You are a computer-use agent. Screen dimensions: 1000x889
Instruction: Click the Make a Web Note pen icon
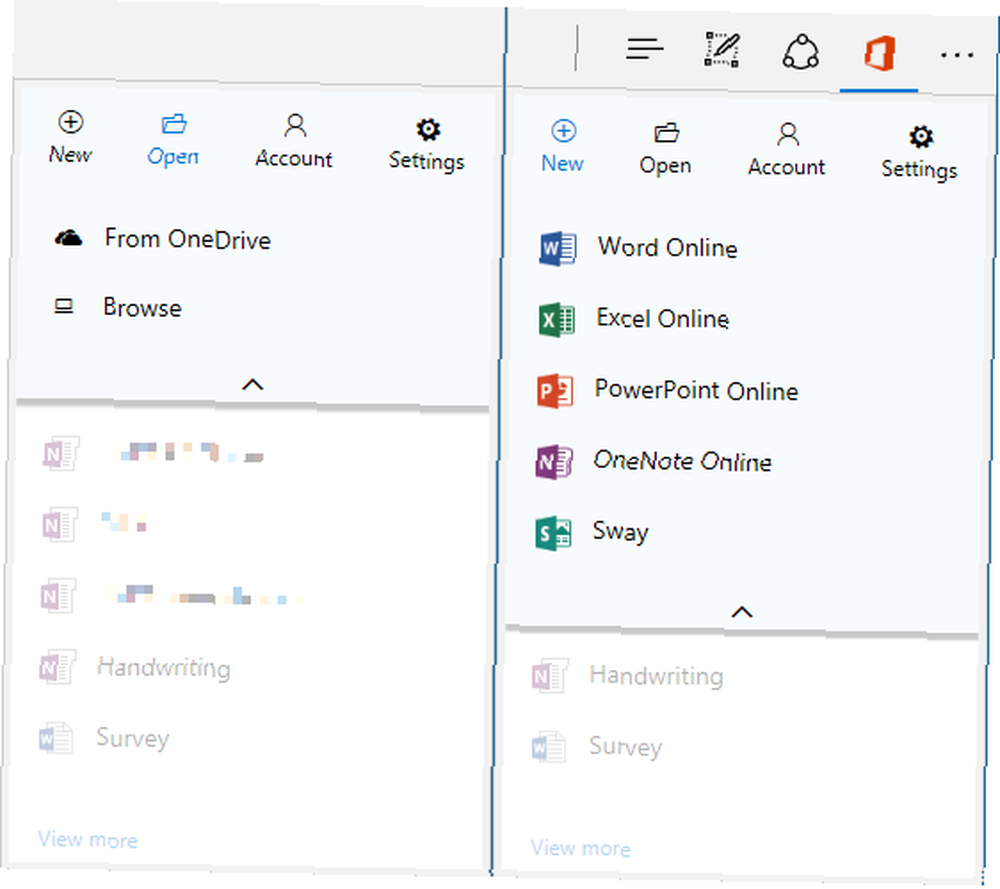click(722, 49)
